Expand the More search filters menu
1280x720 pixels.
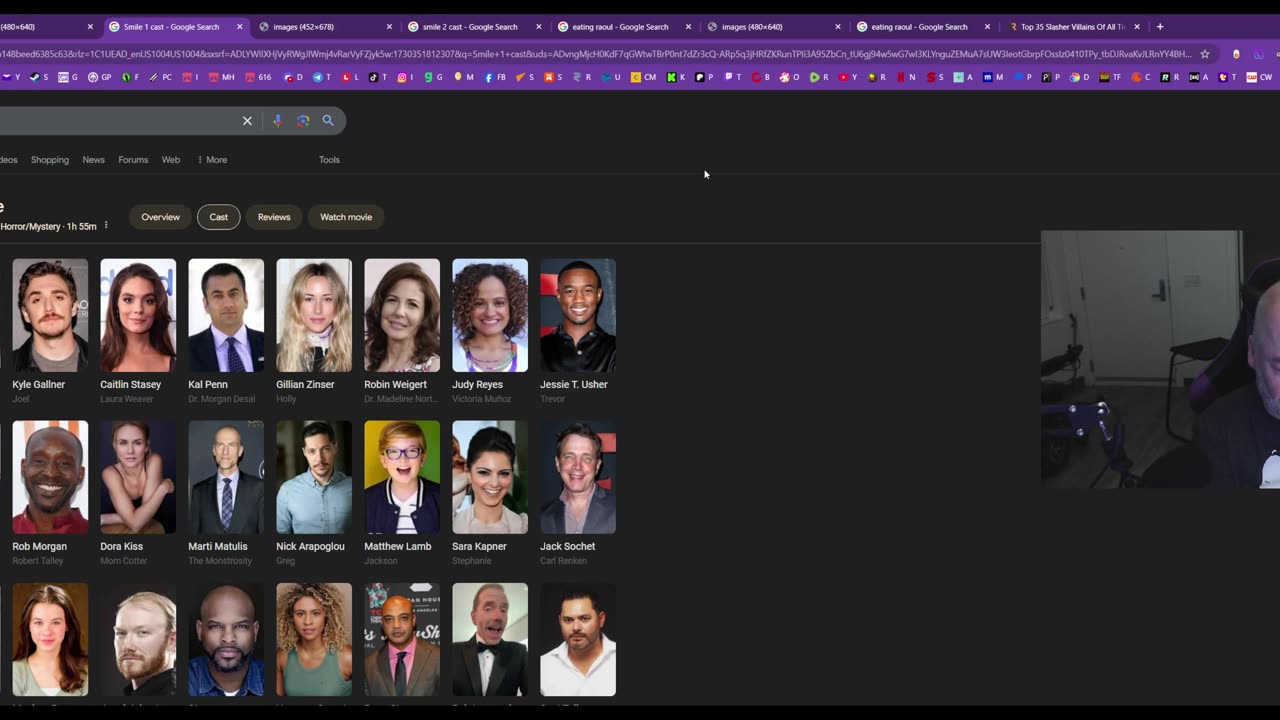point(212,160)
